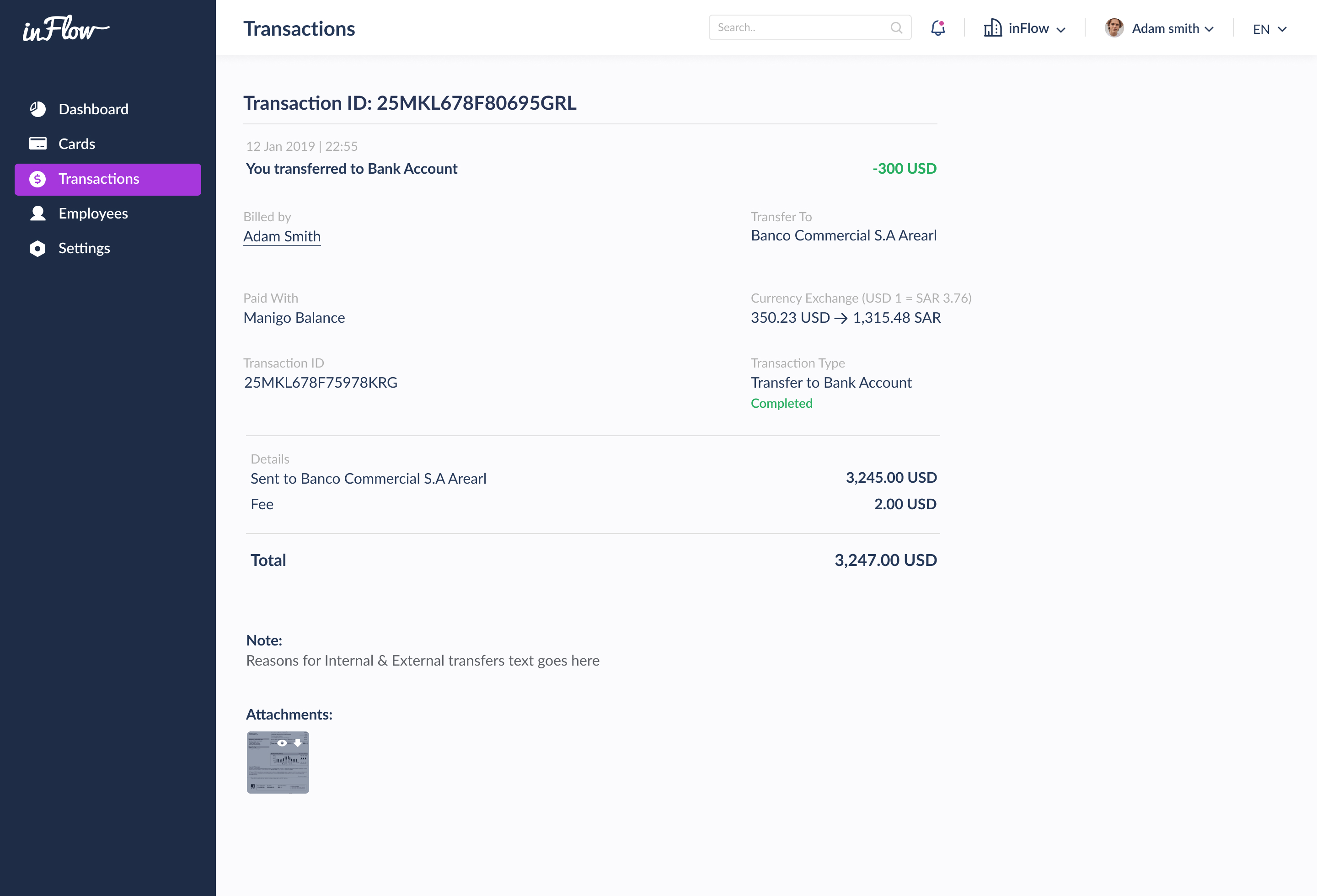The height and width of the screenshot is (896, 1317).
Task: Click the inFlow logo in sidebar
Action: tap(65, 29)
